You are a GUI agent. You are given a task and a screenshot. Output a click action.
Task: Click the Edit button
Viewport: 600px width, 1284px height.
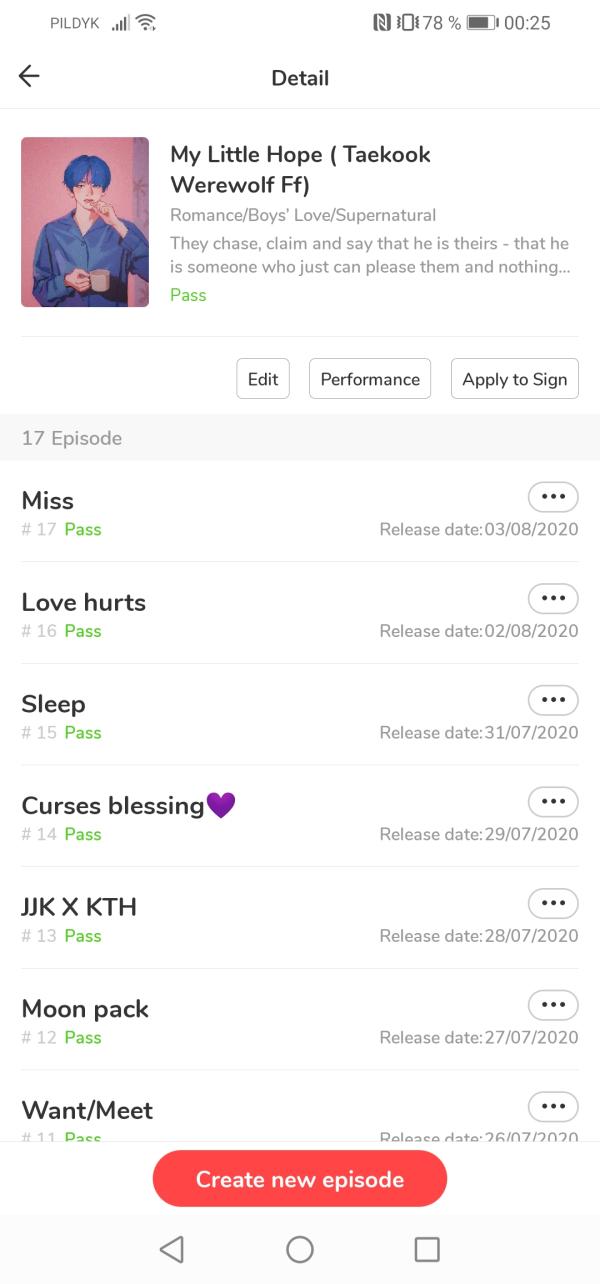click(x=263, y=379)
